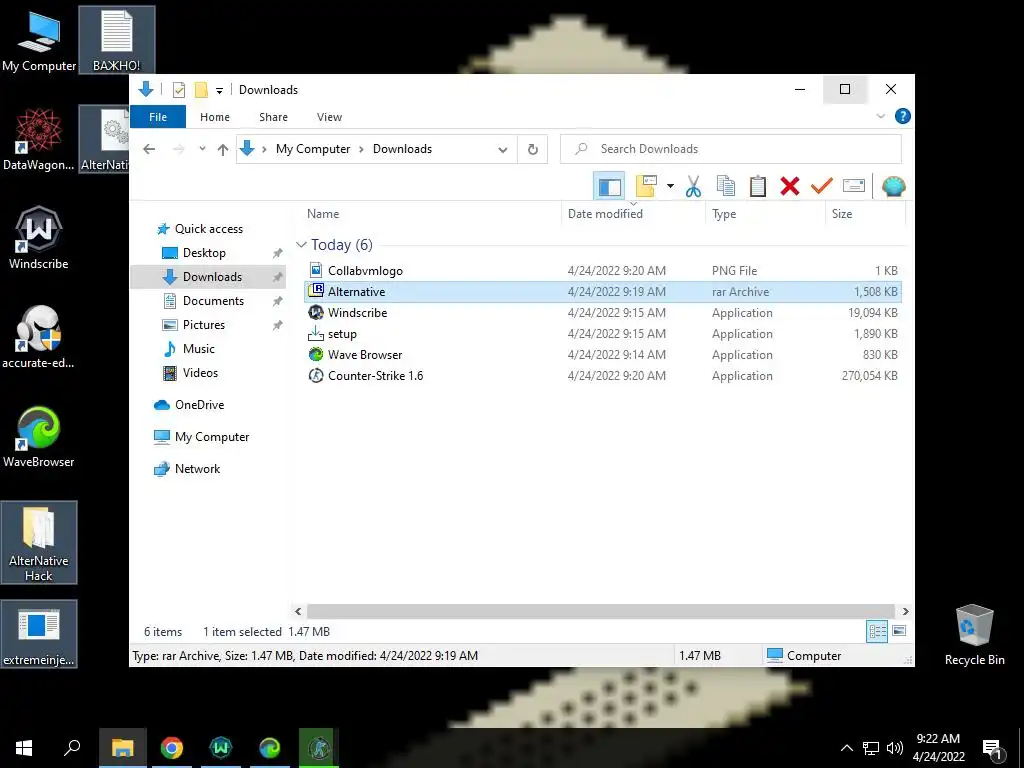Select Counter-Strike 1.6 file
The height and width of the screenshot is (768, 1024).
point(603,376)
